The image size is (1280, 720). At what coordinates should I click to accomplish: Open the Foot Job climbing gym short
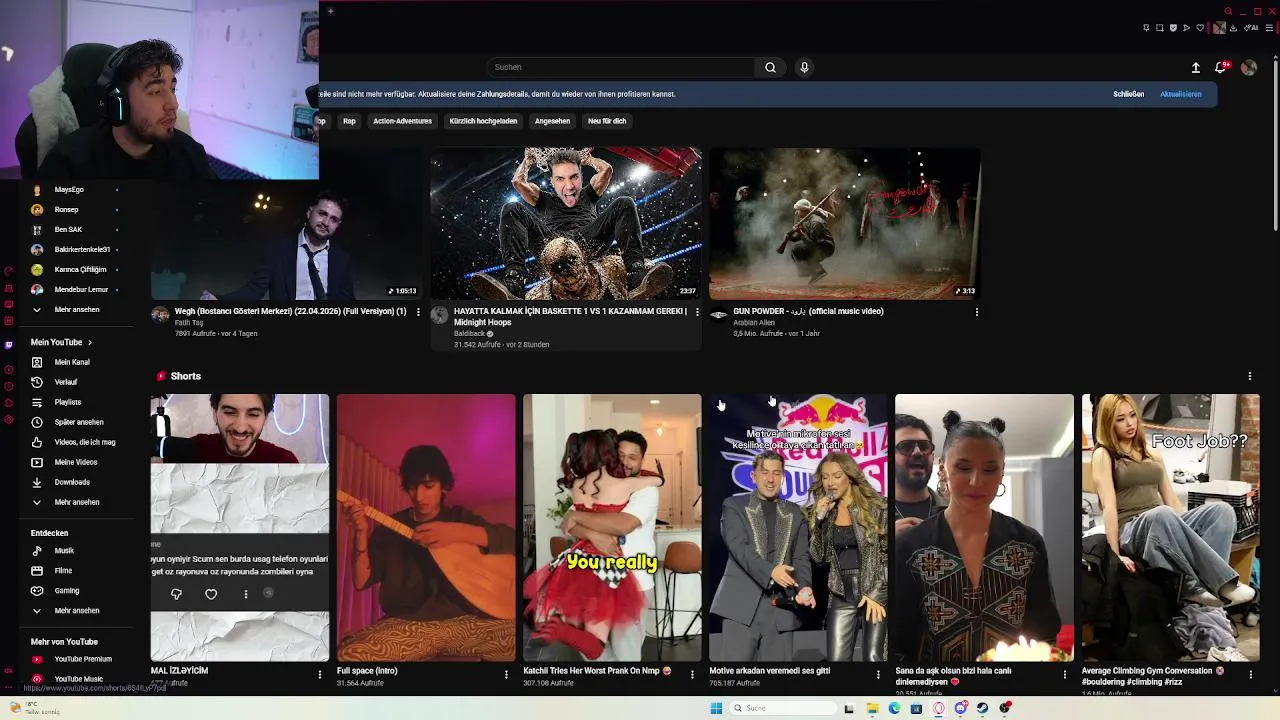click(x=1170, y=527)
